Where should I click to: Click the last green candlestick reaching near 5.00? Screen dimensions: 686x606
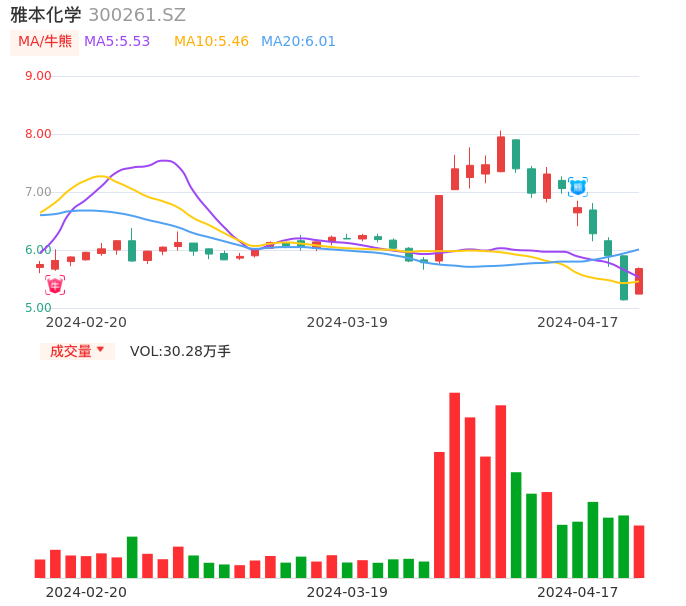pos(624,277)
